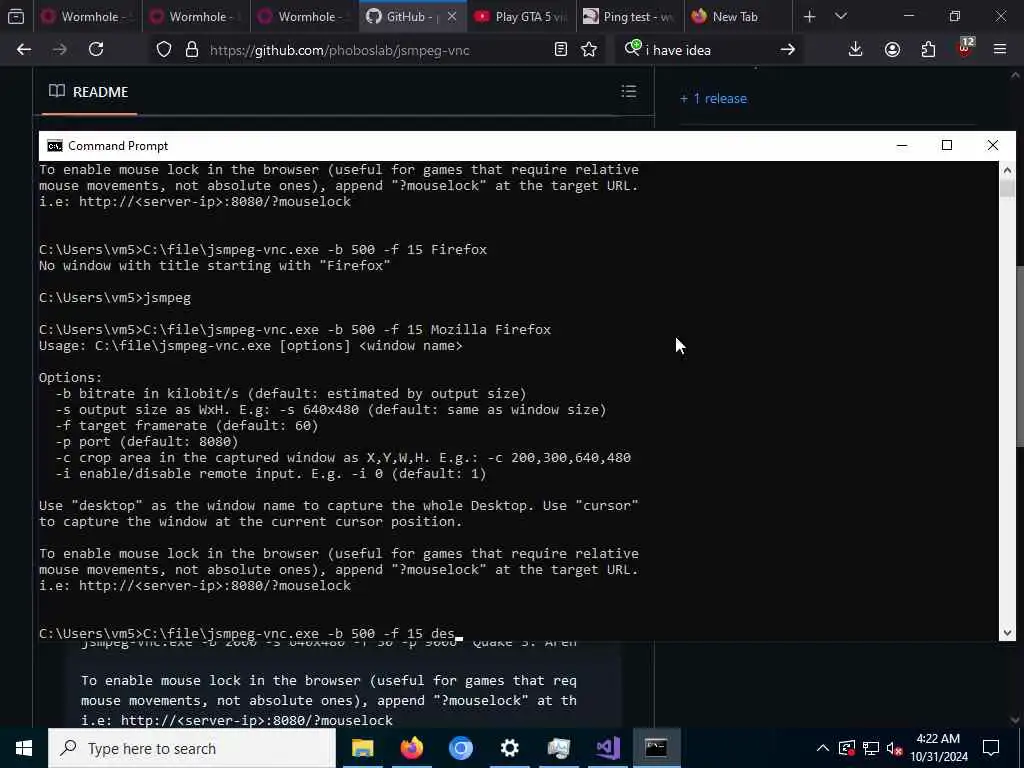Open the 4:22 AM clock and date
Viewport: 1024px width, 768px height.
pyautogui.click(x=939, y=748)
